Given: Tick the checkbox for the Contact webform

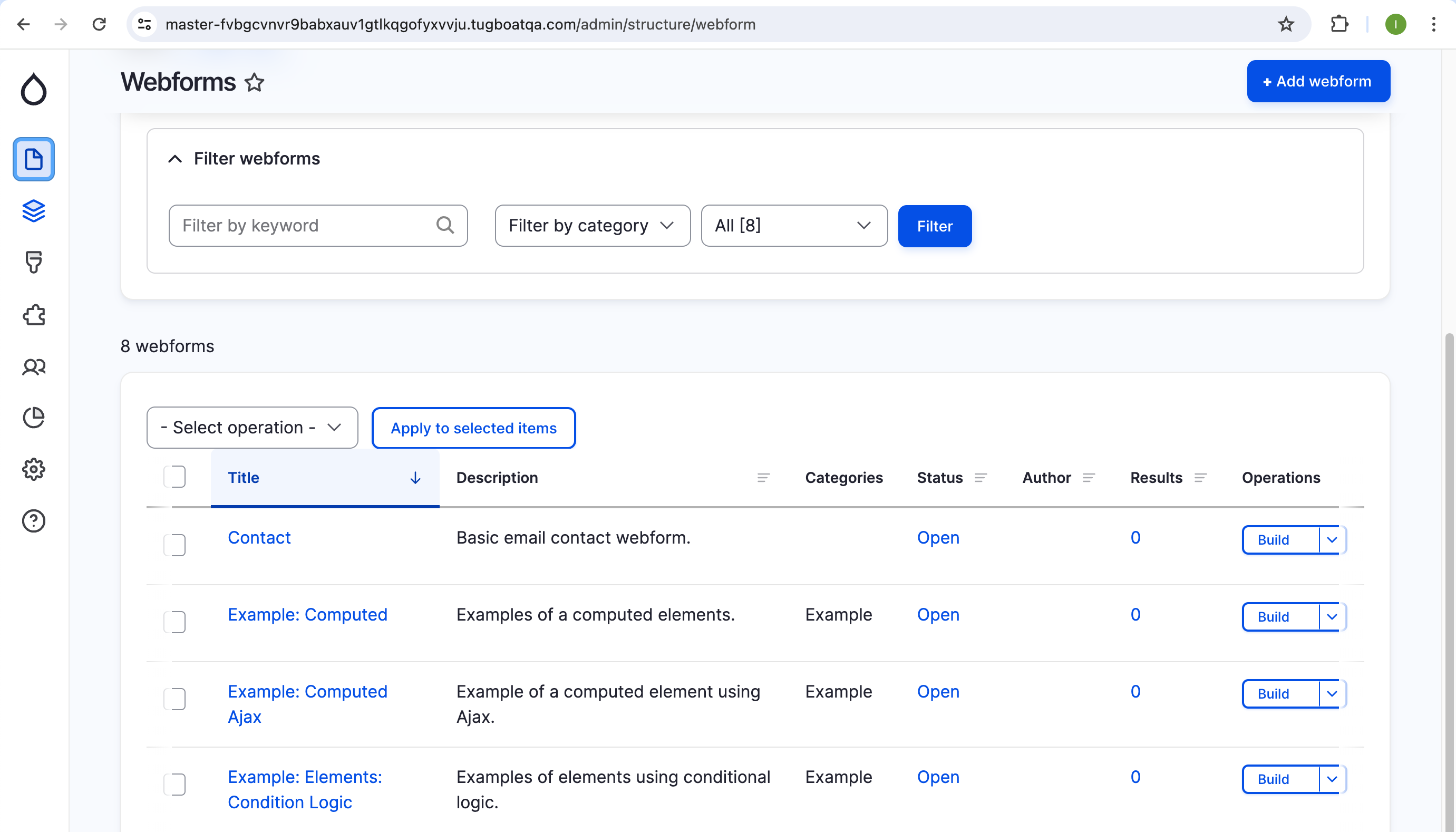Looking at the screenshot, I should [x=174, y=545].
